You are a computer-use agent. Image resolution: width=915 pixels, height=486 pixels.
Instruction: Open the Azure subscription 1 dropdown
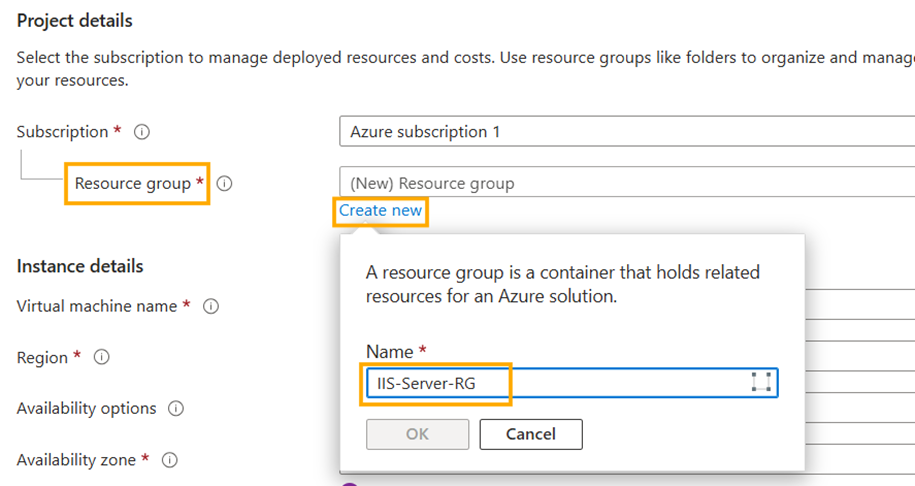pyautogui.click(x=626, y=132)
